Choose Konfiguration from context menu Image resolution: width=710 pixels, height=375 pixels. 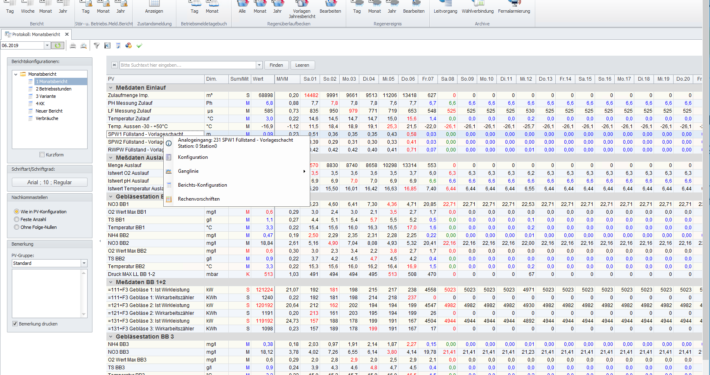coord(236,157)
